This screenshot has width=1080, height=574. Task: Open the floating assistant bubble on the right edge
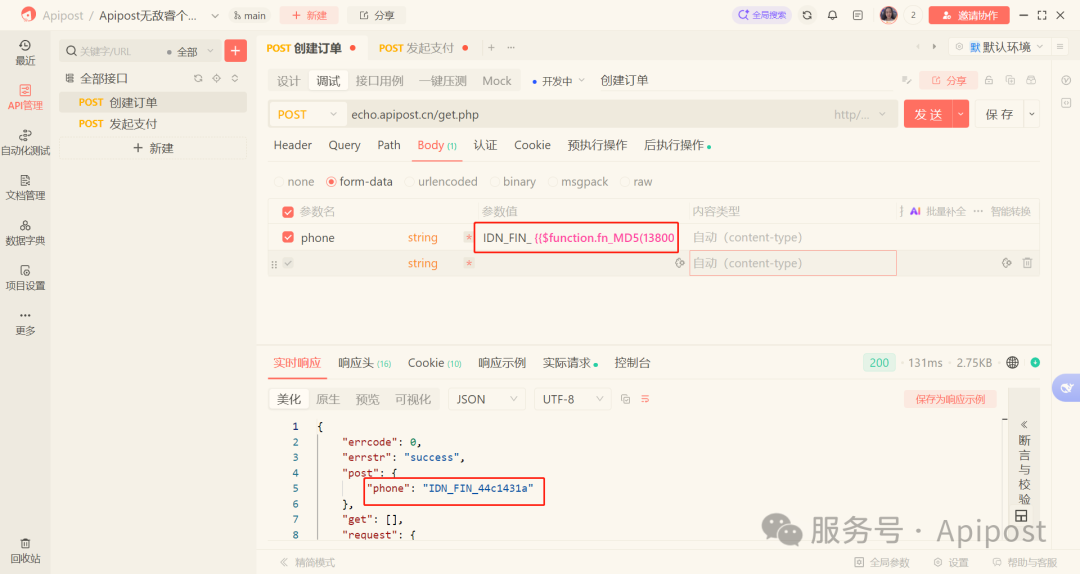tap(1066, 387)
